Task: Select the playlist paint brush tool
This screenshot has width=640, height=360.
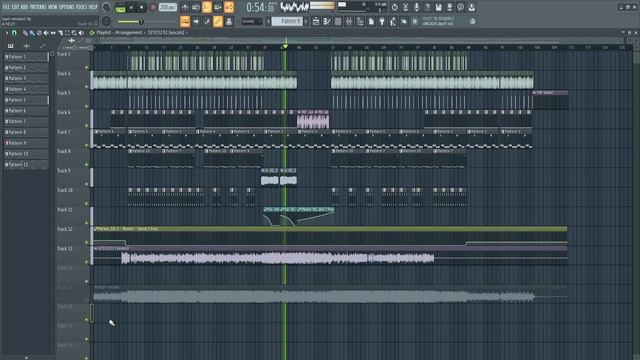Action: tap(32, 33)
